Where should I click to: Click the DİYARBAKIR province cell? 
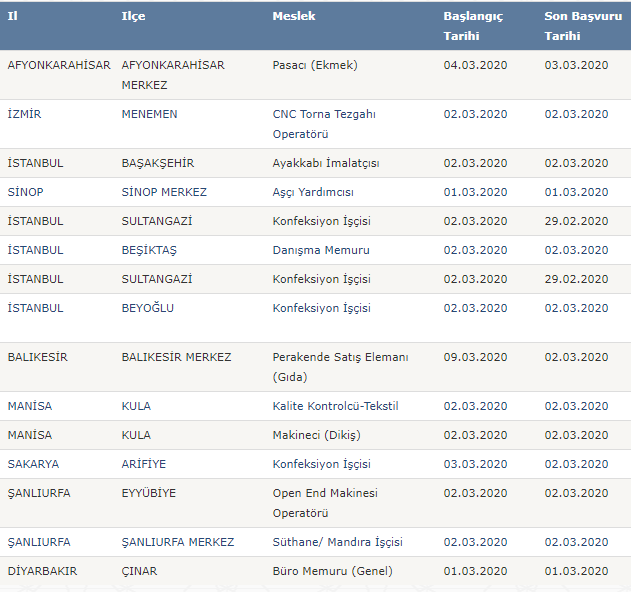point(41,571)
